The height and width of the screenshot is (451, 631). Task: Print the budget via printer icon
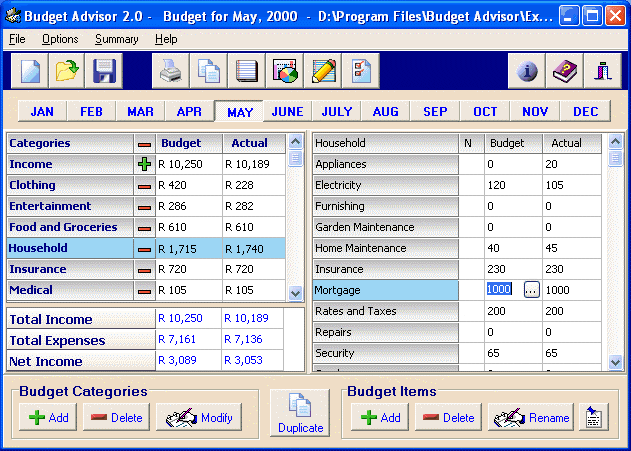(x=171, y=71)
